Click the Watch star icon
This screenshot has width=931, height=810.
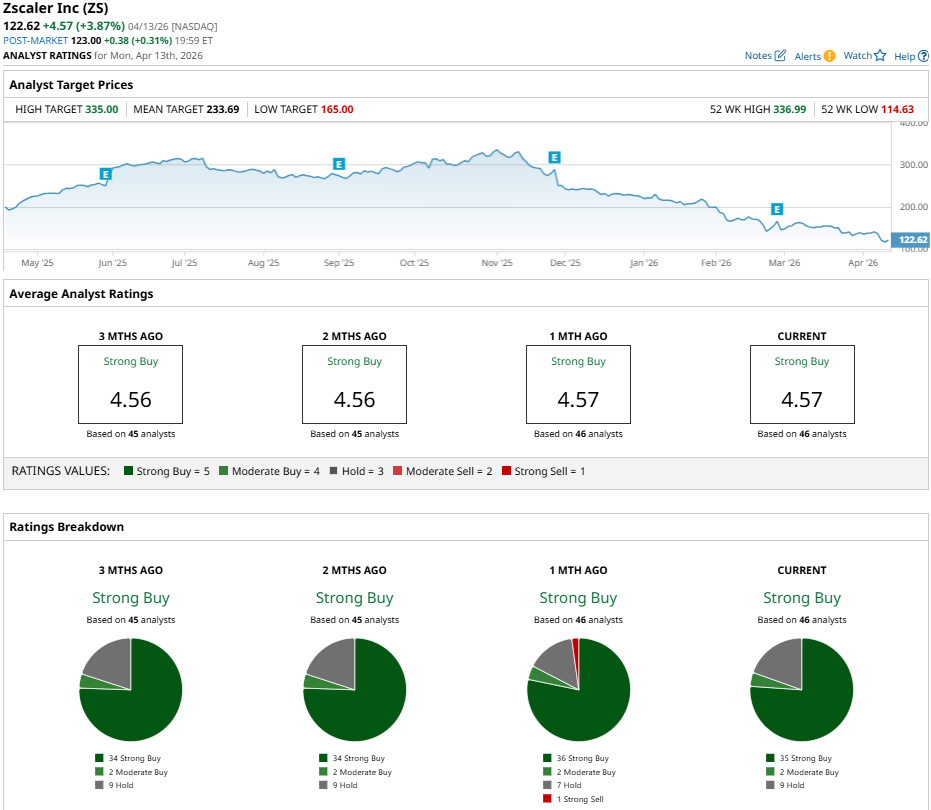(880, 56)
